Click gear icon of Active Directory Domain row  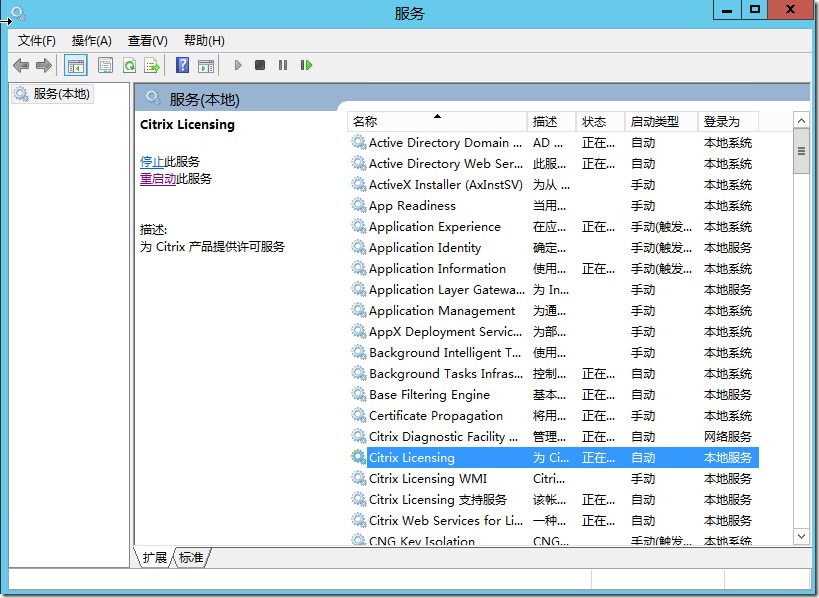click(x=358, y=142)
